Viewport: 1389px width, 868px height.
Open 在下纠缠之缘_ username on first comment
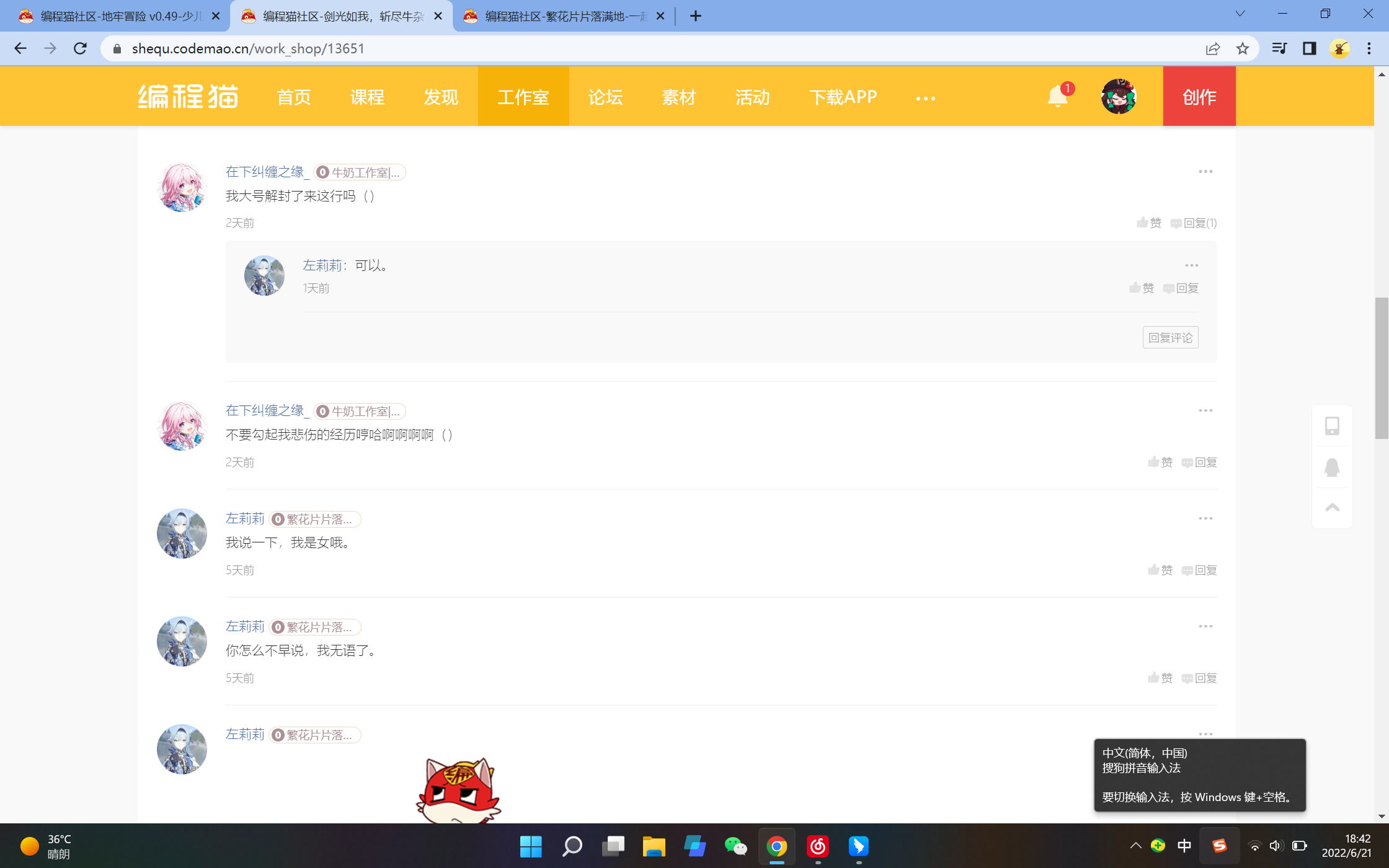[x=267, y=172]
